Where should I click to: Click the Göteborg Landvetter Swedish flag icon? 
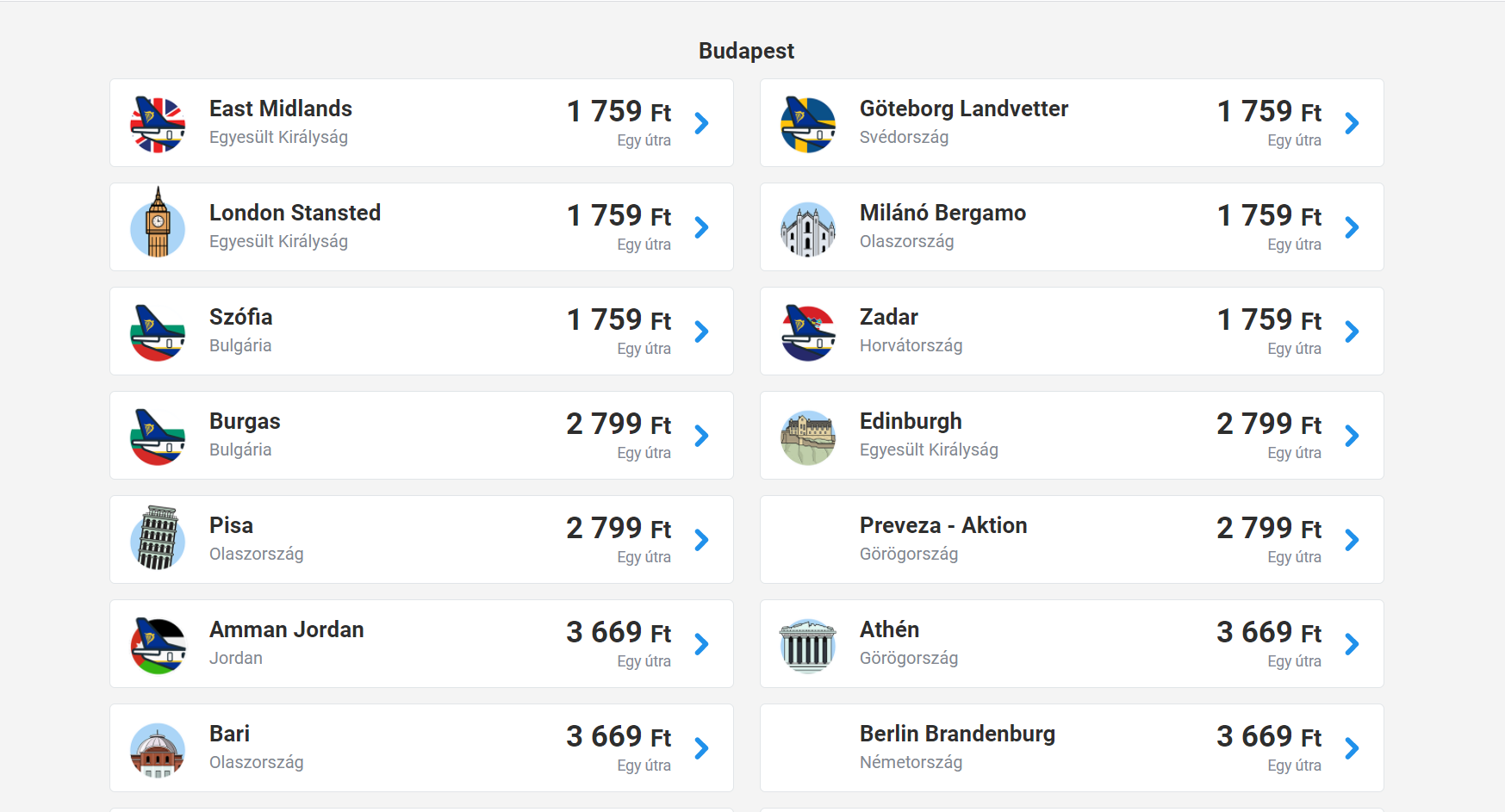[808, 124]
